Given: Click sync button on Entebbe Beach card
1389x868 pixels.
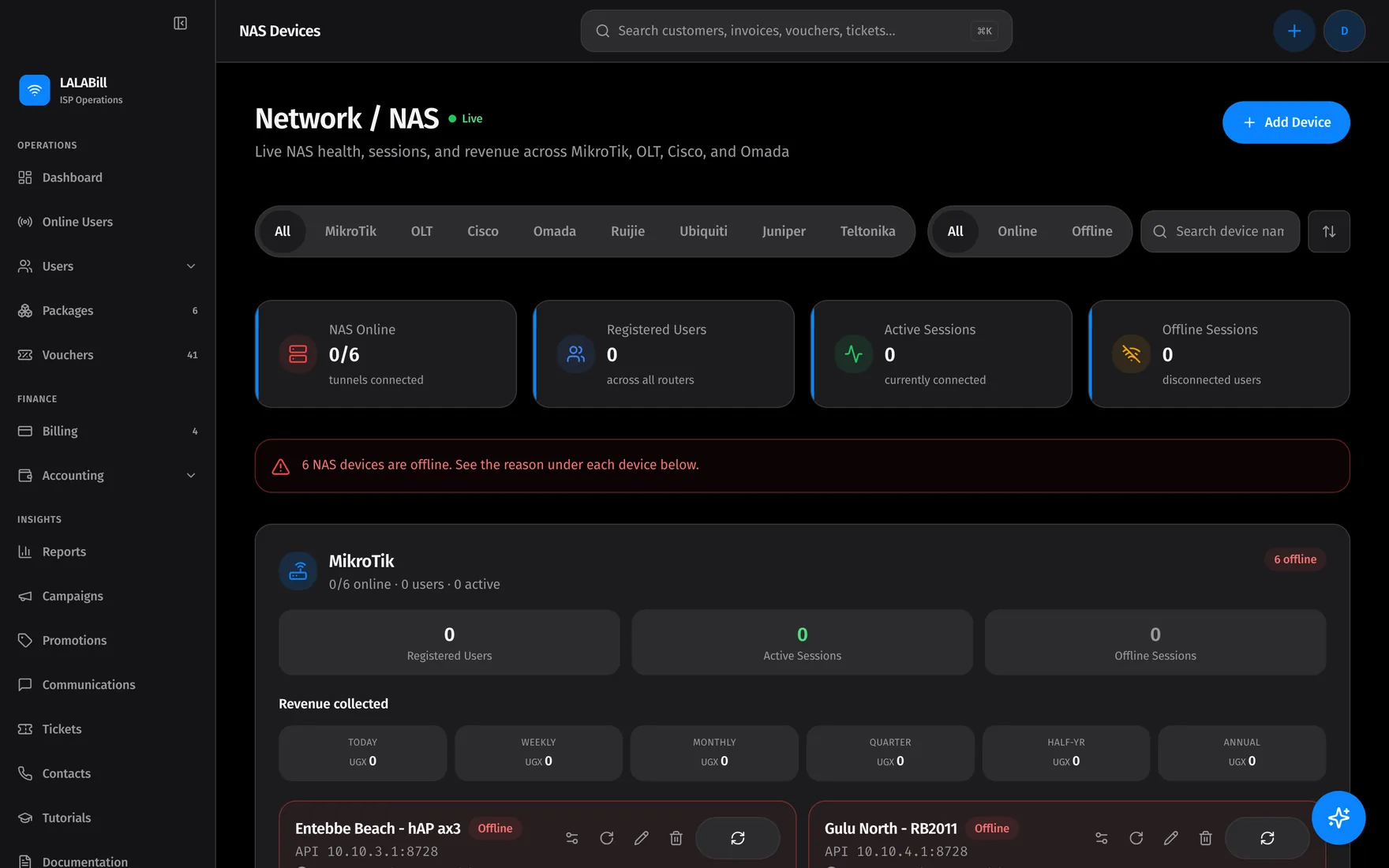Looking at the screenshot, I should (738, 838).
